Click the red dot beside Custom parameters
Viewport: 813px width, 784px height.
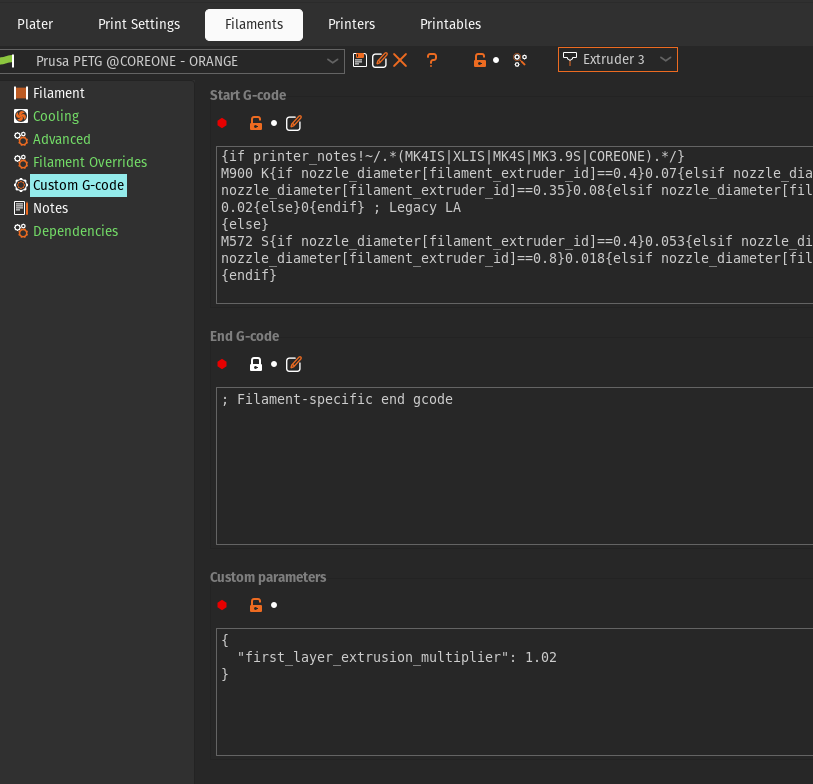(x=222, y=605)
